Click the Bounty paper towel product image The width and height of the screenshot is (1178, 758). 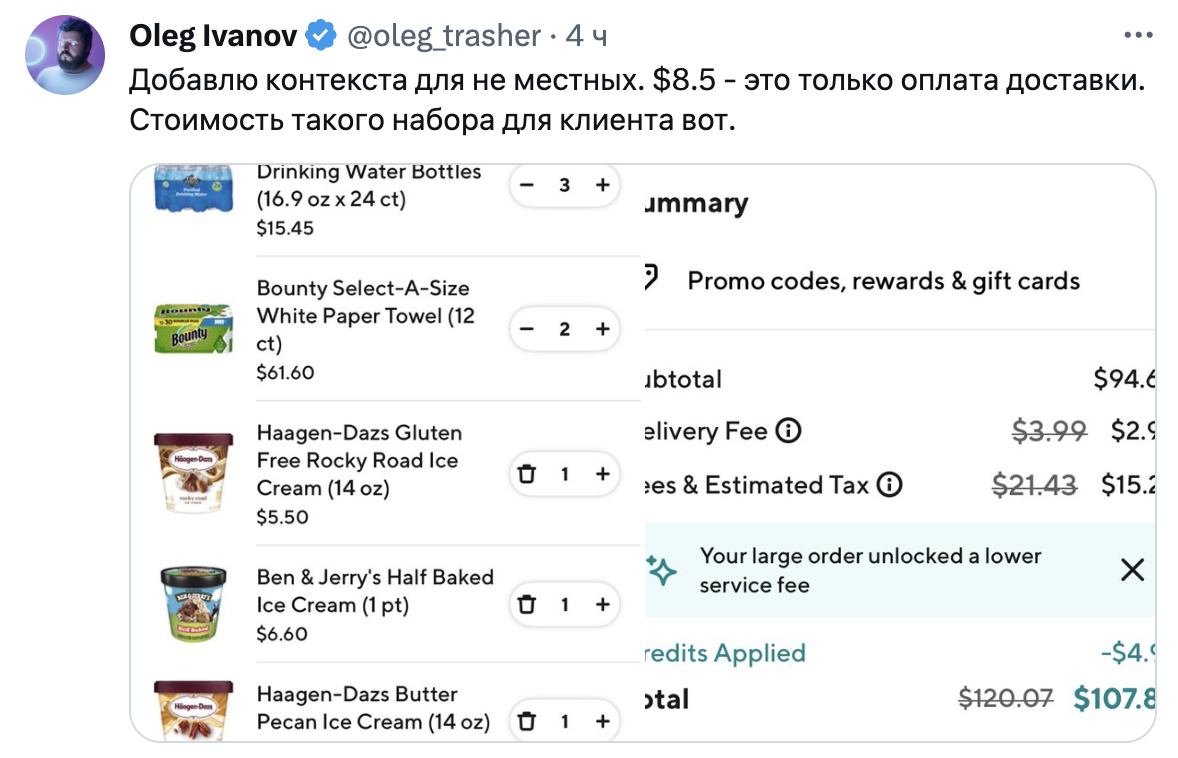tap(193, 329)
